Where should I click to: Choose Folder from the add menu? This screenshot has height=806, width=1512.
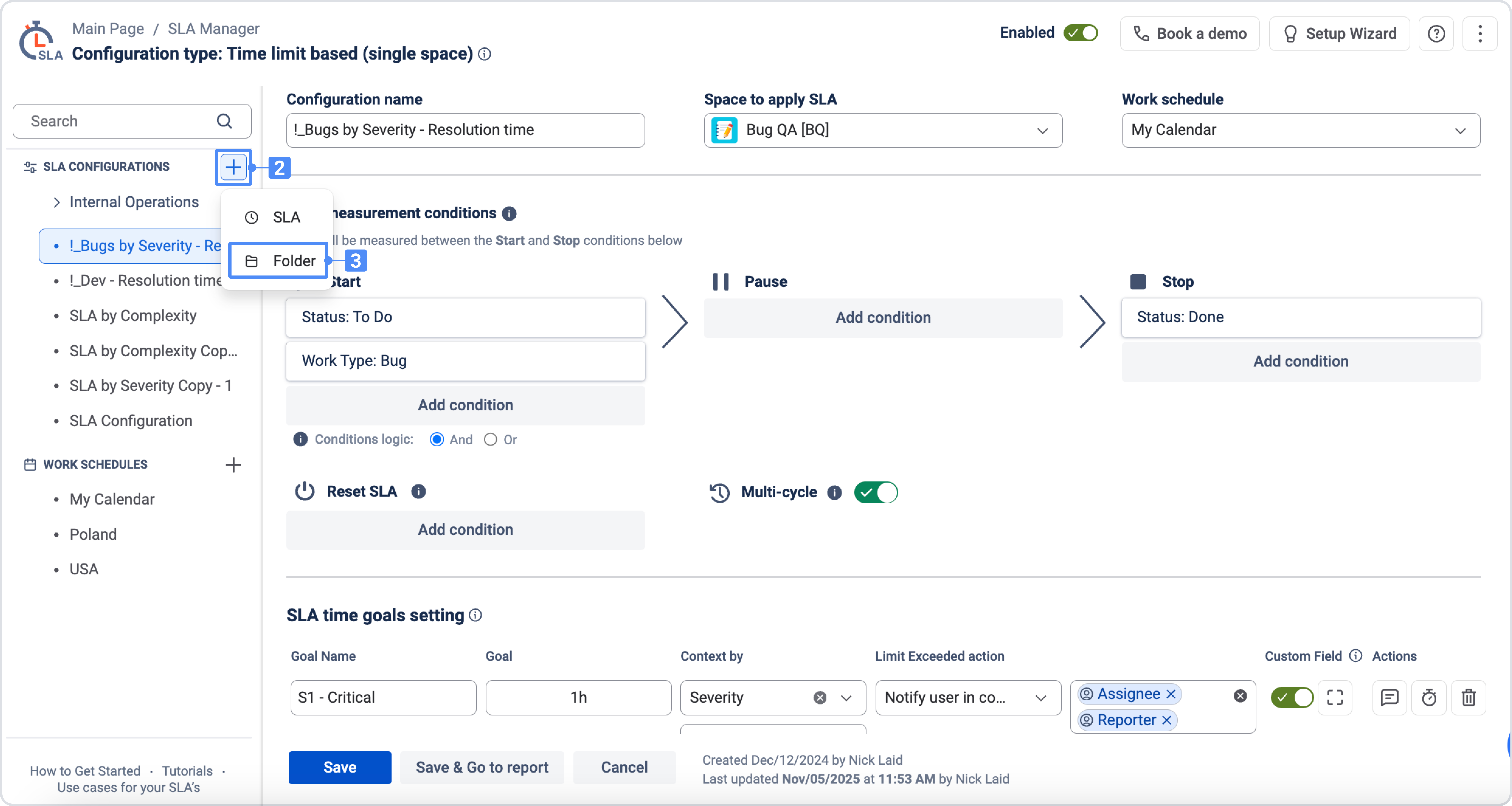(x=278, y=261)
